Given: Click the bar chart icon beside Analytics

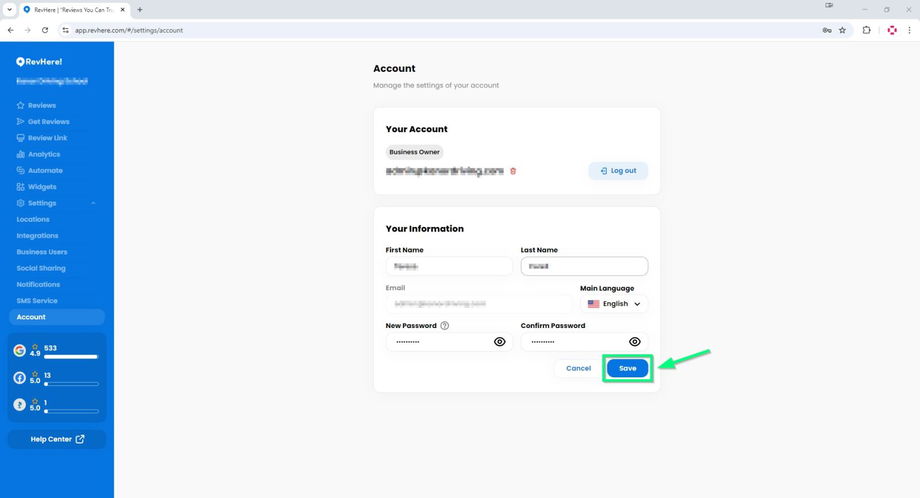Looking at the screenshot, I should [21, 154].
